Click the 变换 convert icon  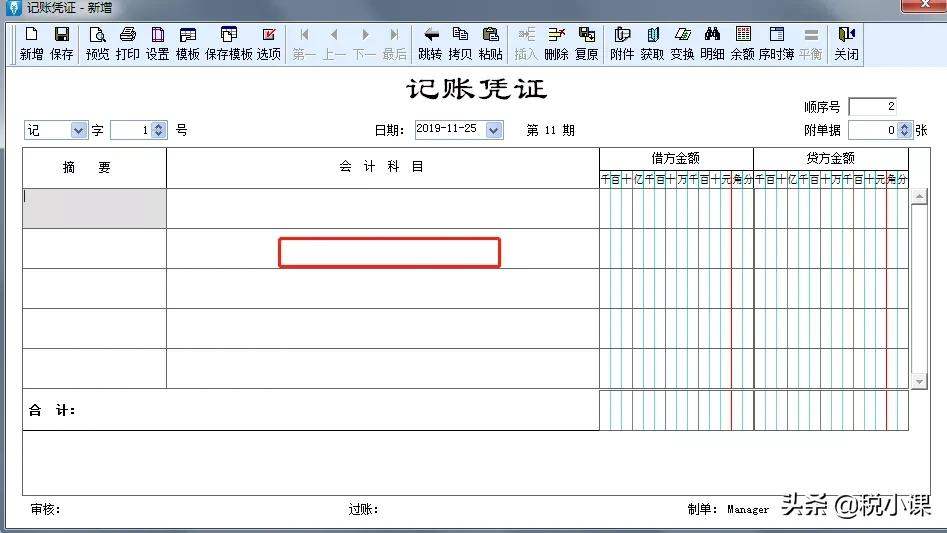pos(682,43)
